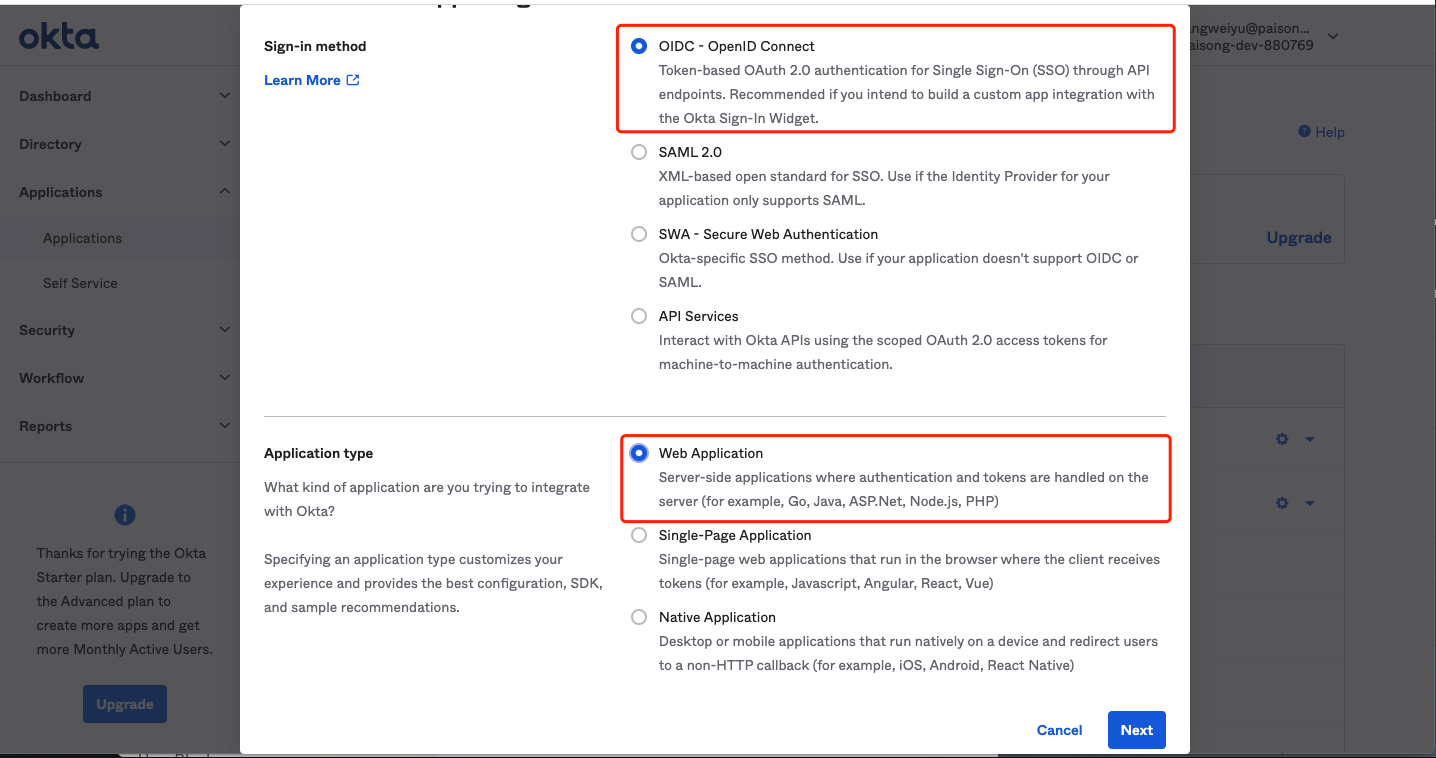Select OIDC - OpenID Connect radio button

[x=639, y=46]
